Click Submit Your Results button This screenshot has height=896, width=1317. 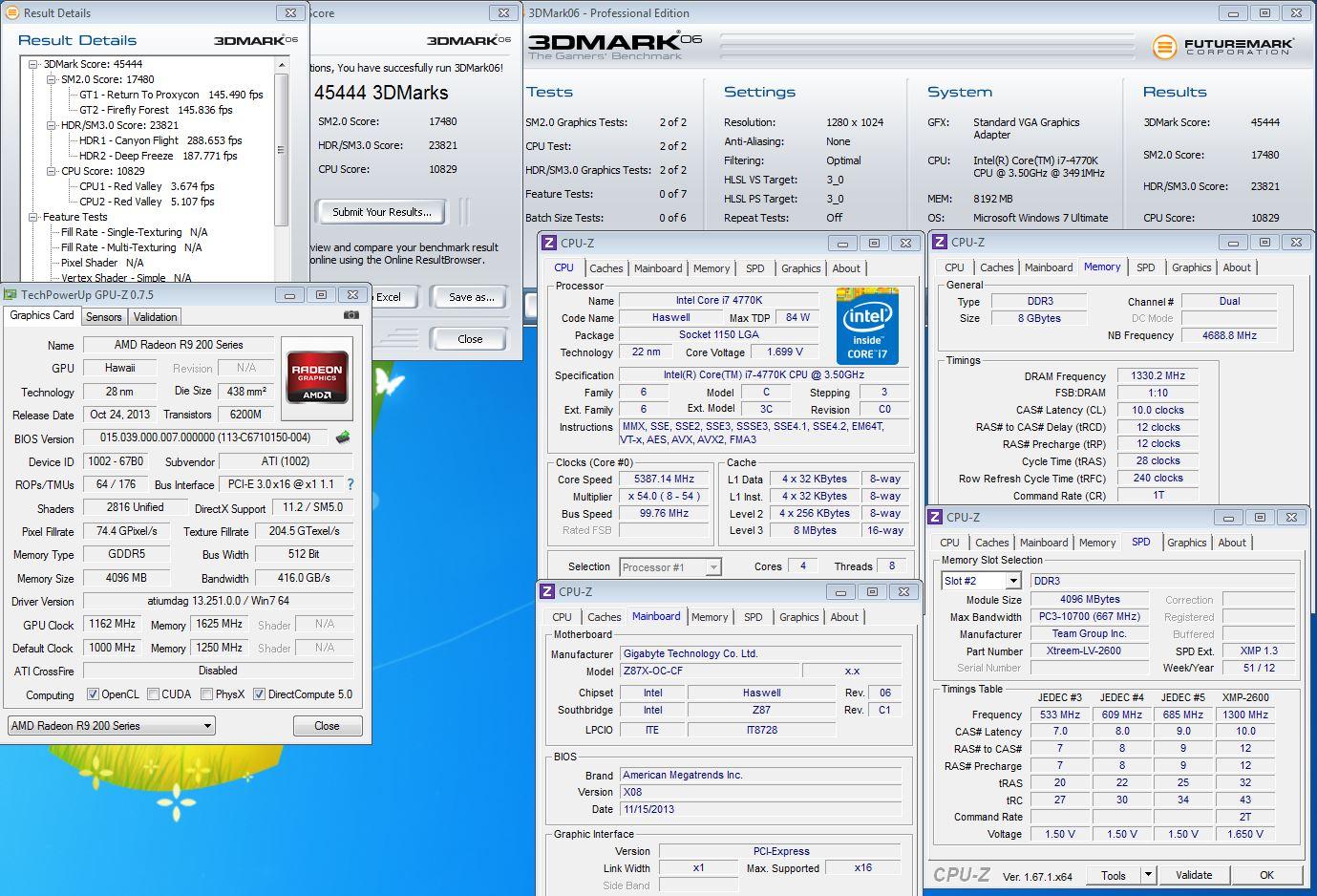pos(382,212)
